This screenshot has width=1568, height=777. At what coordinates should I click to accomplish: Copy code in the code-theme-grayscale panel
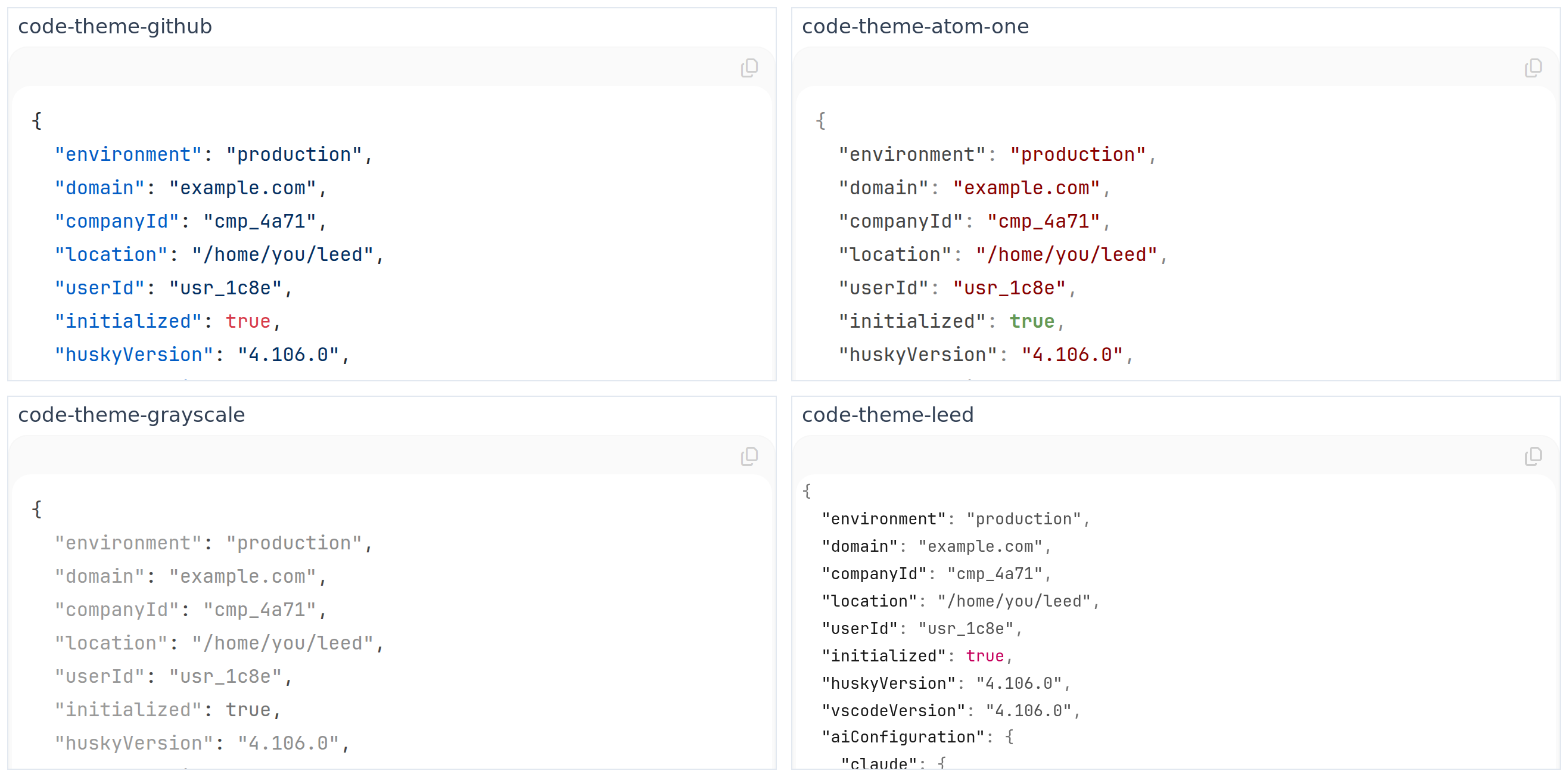point(749,456)
